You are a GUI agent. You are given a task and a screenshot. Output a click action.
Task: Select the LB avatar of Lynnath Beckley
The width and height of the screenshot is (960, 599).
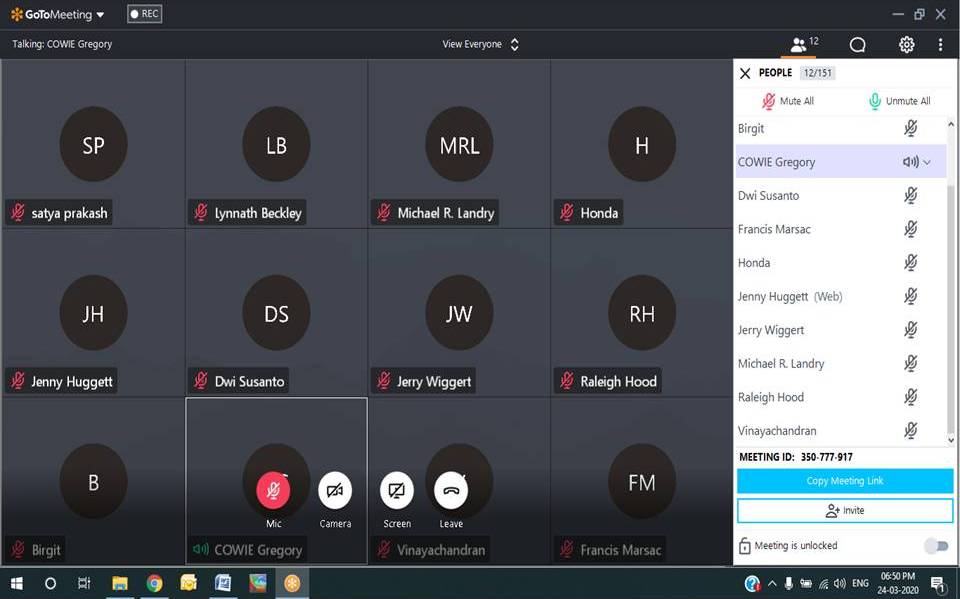click(x=276, y=145)
